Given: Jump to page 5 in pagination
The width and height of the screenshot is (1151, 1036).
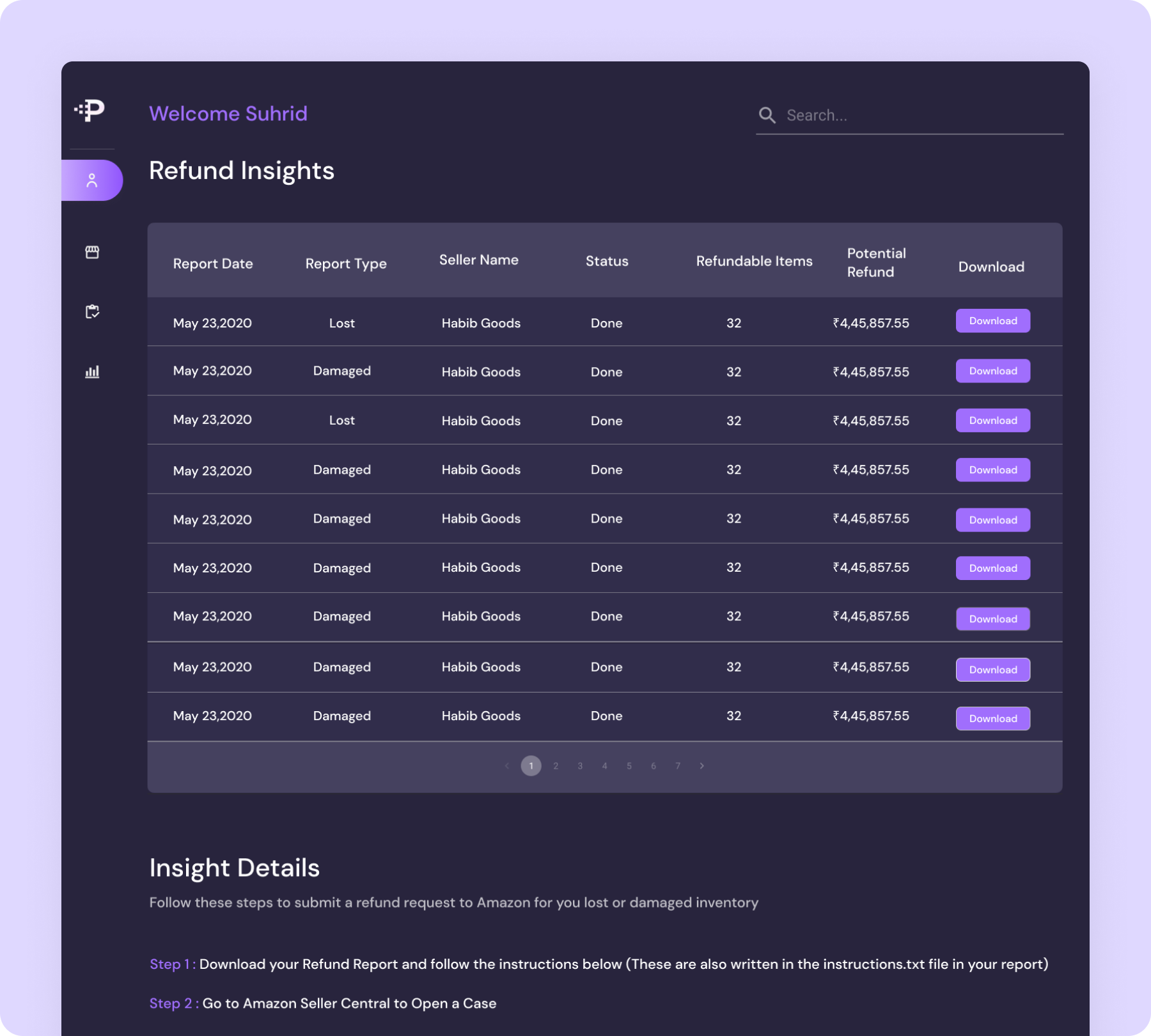Looking at the screenshot, I should coord(629,765).
